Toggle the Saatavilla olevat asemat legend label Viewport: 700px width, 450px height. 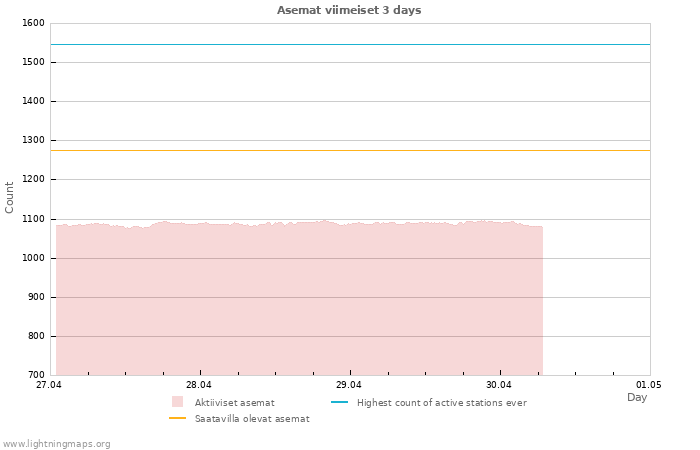(252, 419)
